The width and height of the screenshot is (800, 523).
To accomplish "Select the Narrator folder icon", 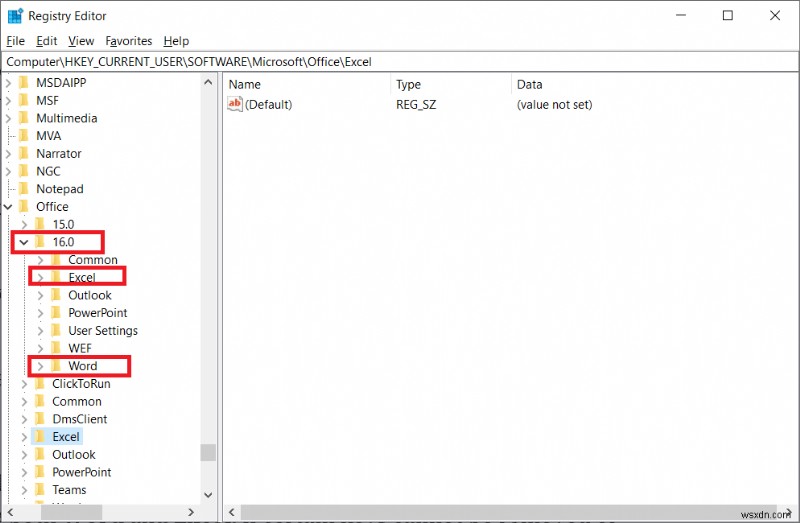I will coord(23,154).
